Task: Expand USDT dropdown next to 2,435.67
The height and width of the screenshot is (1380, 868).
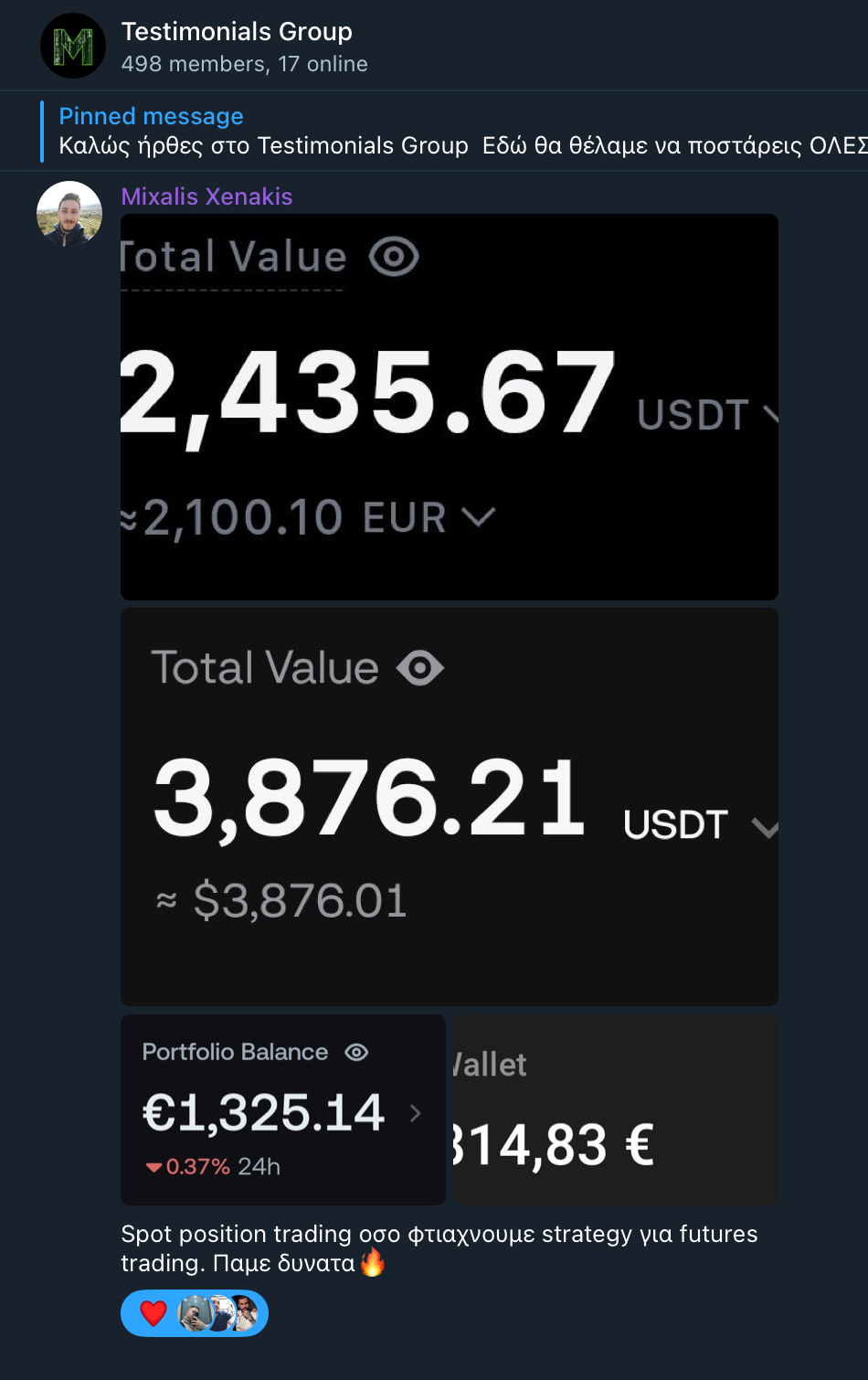Action: [770, 416]
